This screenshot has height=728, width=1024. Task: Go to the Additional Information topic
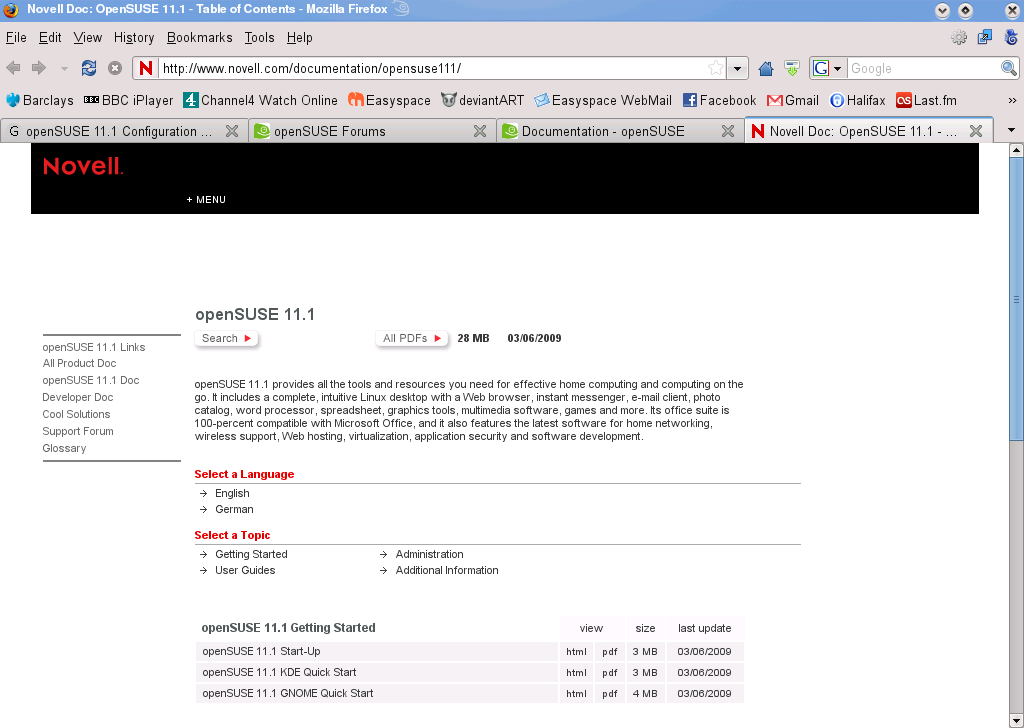coord(447,570)
